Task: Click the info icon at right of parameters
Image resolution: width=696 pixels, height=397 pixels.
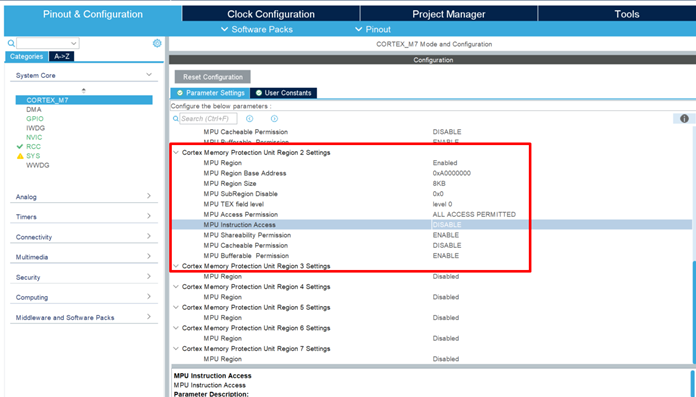Action: click(684, 119)
